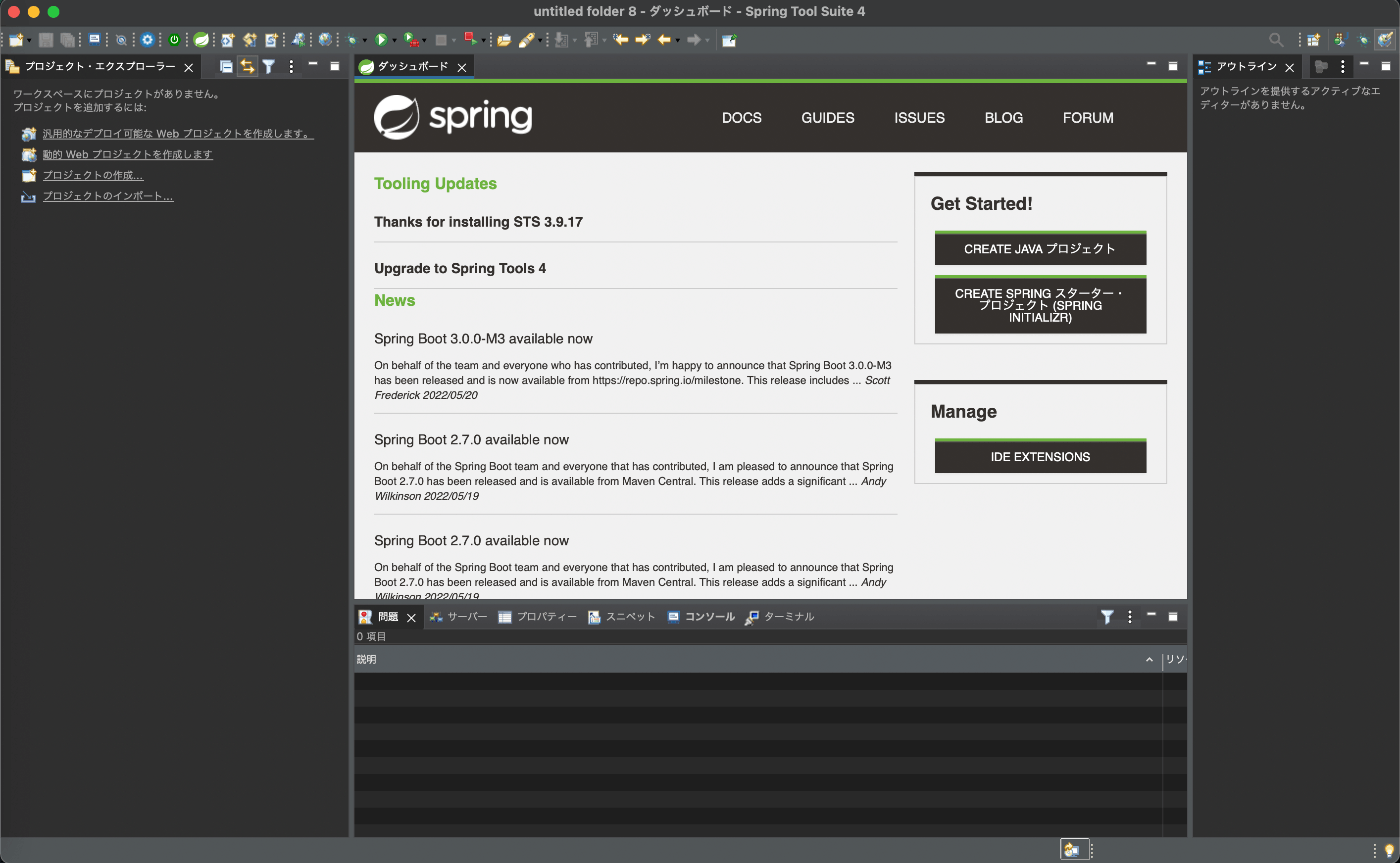The height and width of the screenshot is (863, 1400).
Task: Open DOCS in Spring dashboard header
Action: point(742,117)
